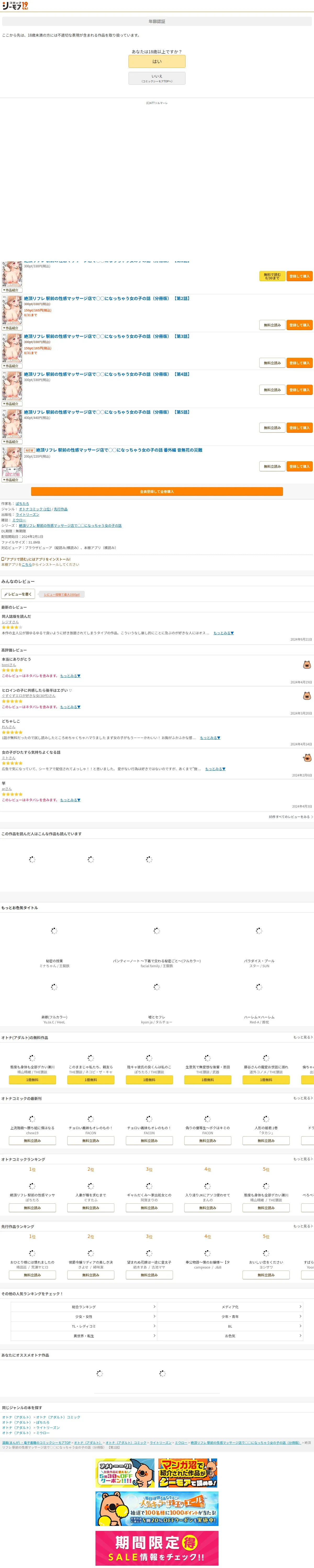The height and width of the screenshot is (1568, 314).
Task: Click 登録して購入 for 第3話
Action: [x=299, y=363]
